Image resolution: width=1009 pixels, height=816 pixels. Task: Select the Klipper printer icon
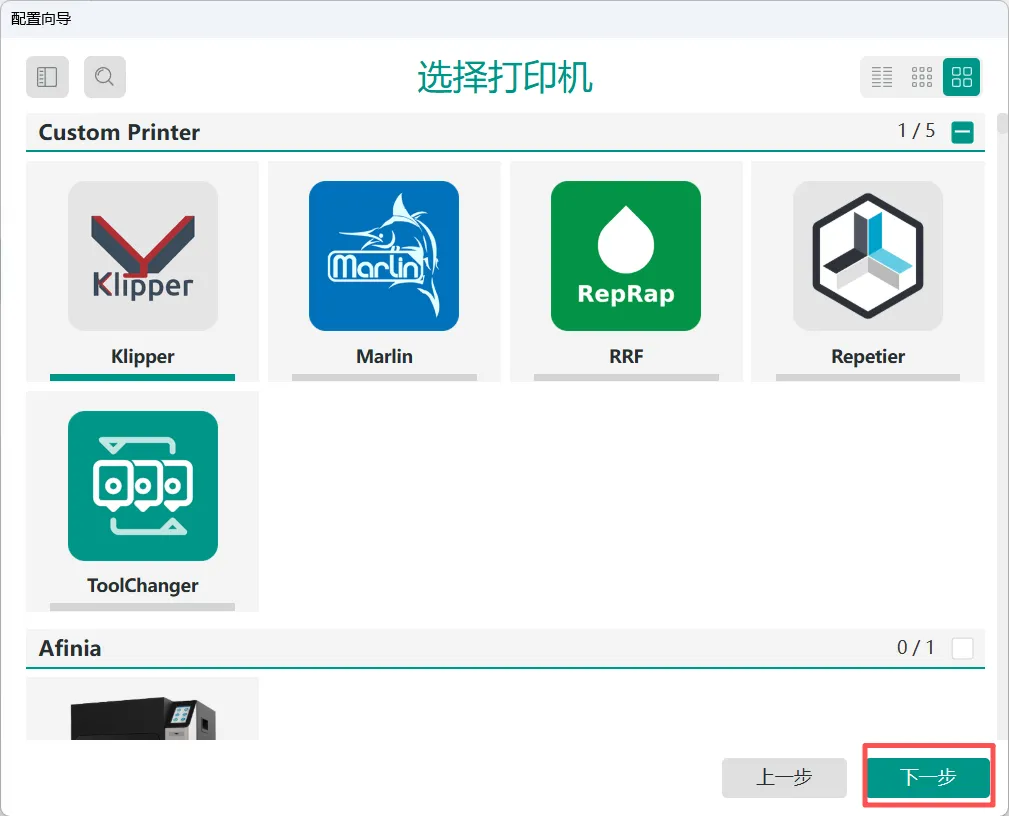point(143,255)
